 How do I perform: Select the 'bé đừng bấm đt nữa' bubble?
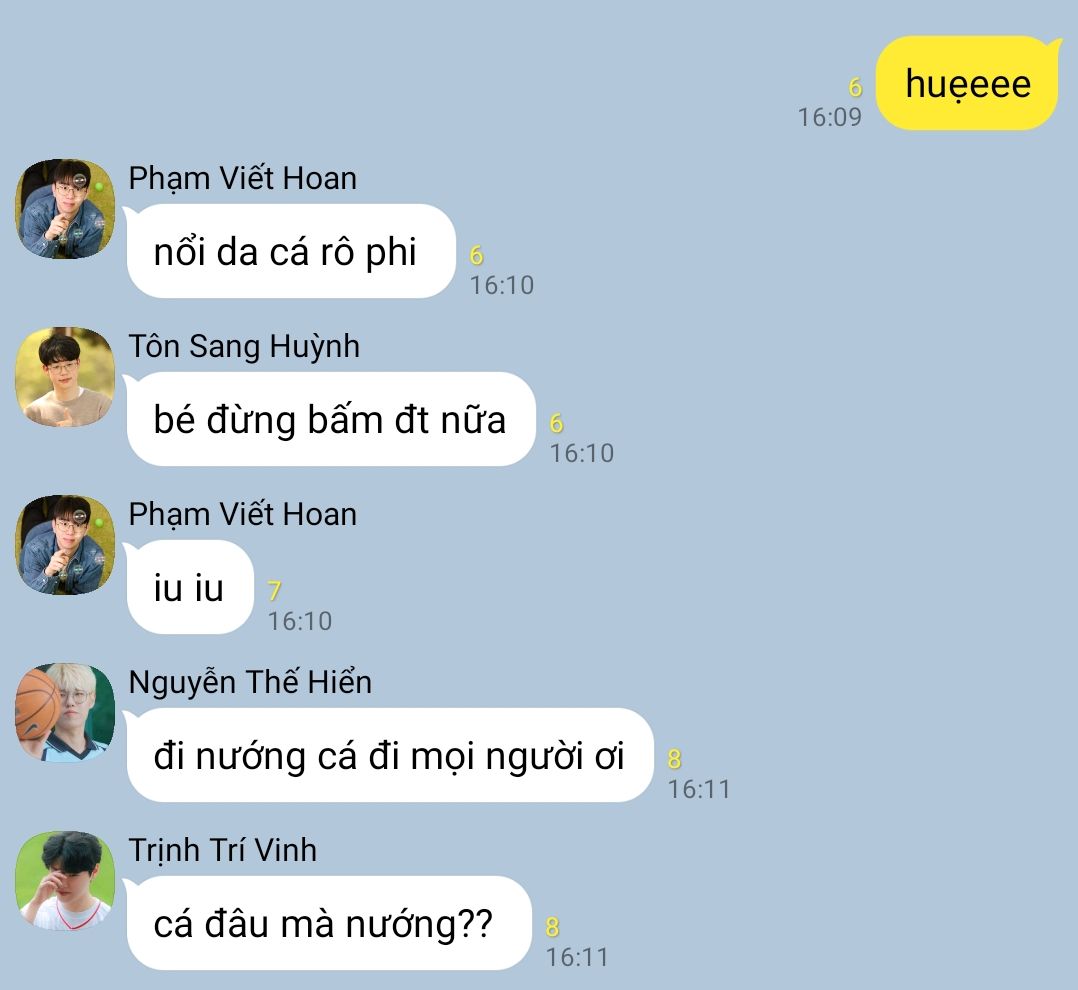coord(329,419)
